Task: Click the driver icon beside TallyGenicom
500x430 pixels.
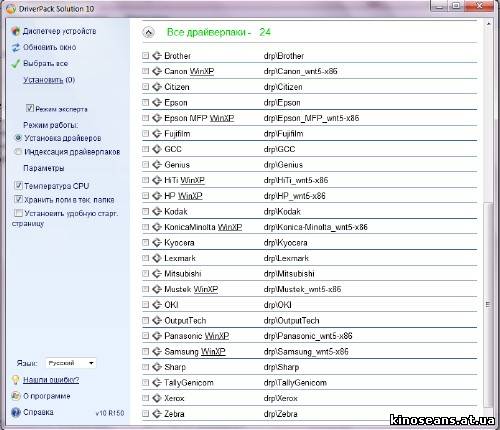Action: point(157,382)
